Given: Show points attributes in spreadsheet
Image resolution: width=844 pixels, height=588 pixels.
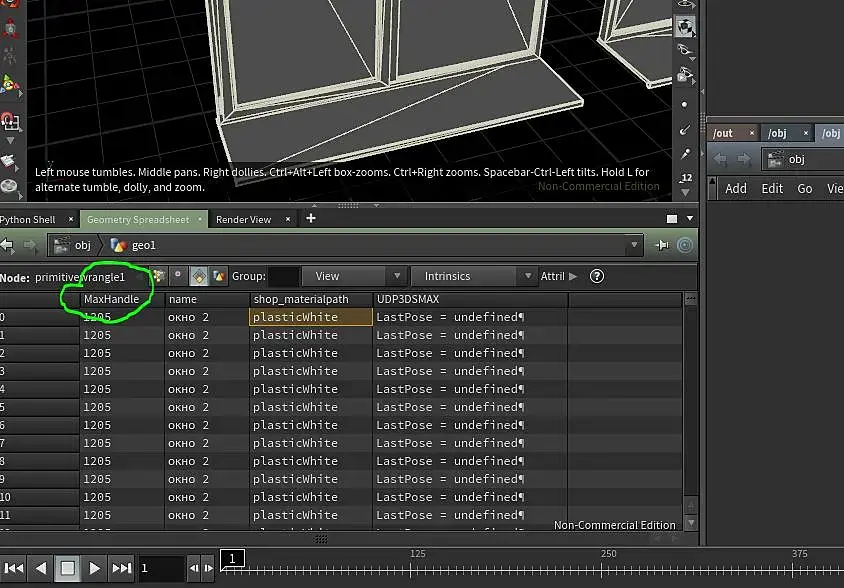Looking at the screenshot, I should pyautogui.click(x=158, y=276).
